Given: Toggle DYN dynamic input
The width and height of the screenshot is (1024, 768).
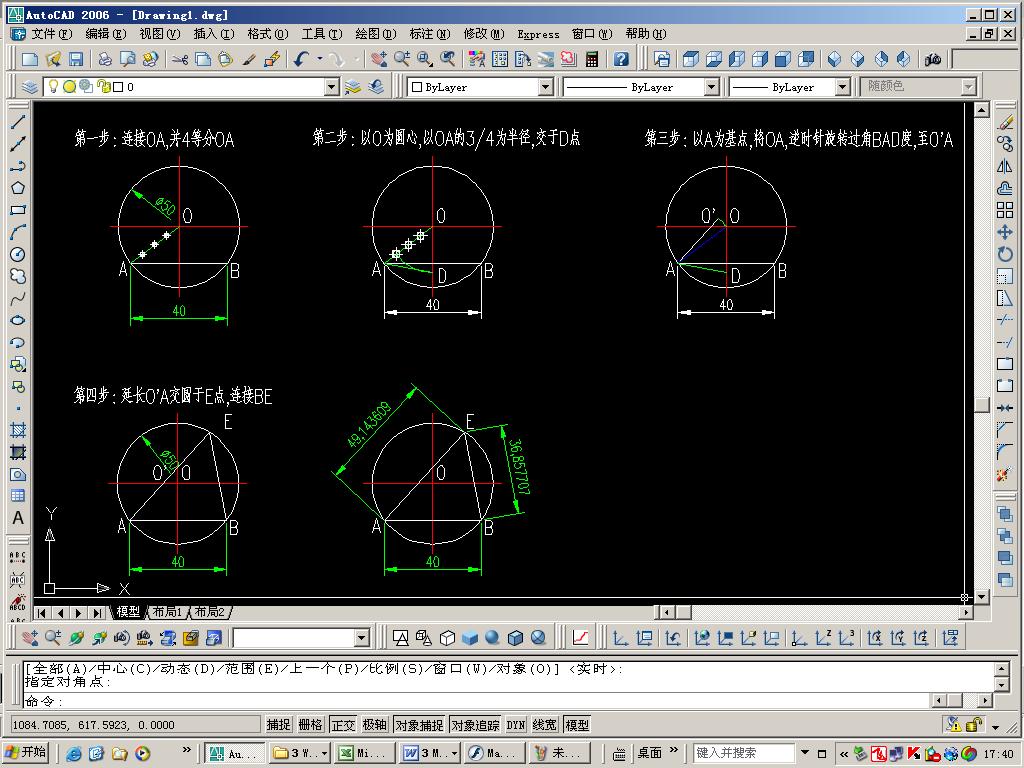Looking at the screenshot, I should pyautogui.click(x=516, y=724).
